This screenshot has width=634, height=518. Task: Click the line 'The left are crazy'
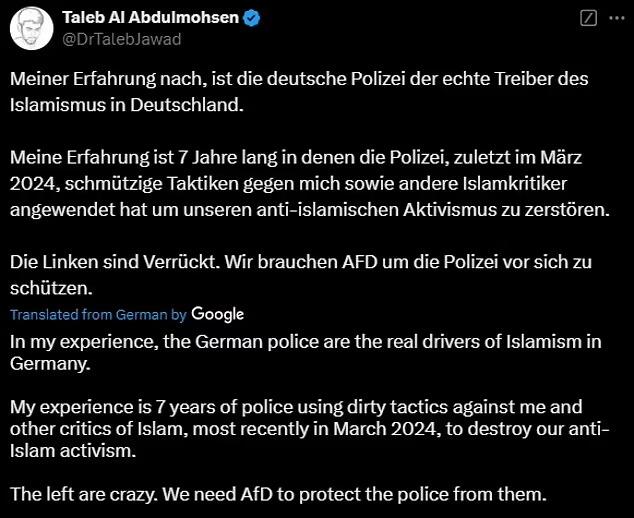tap(278, 494)
